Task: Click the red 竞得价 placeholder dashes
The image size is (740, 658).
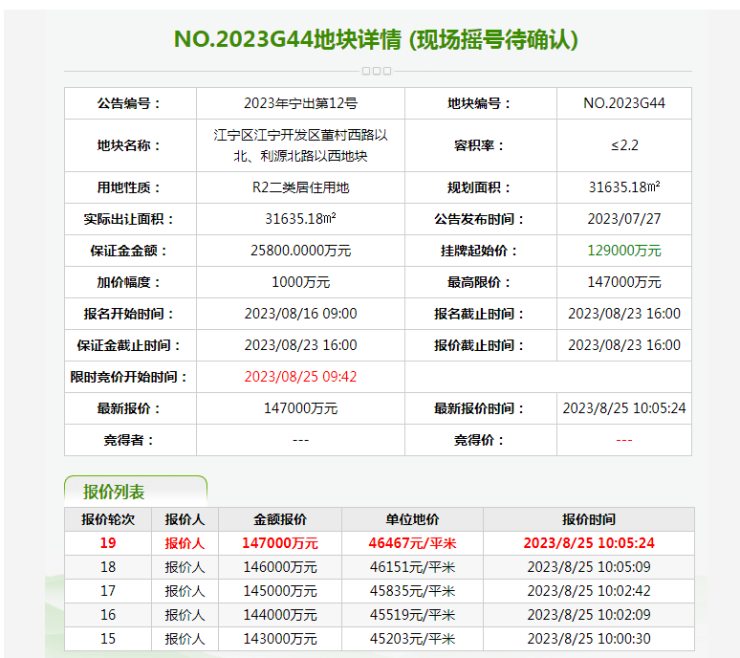Action: [x=624, y=440]
